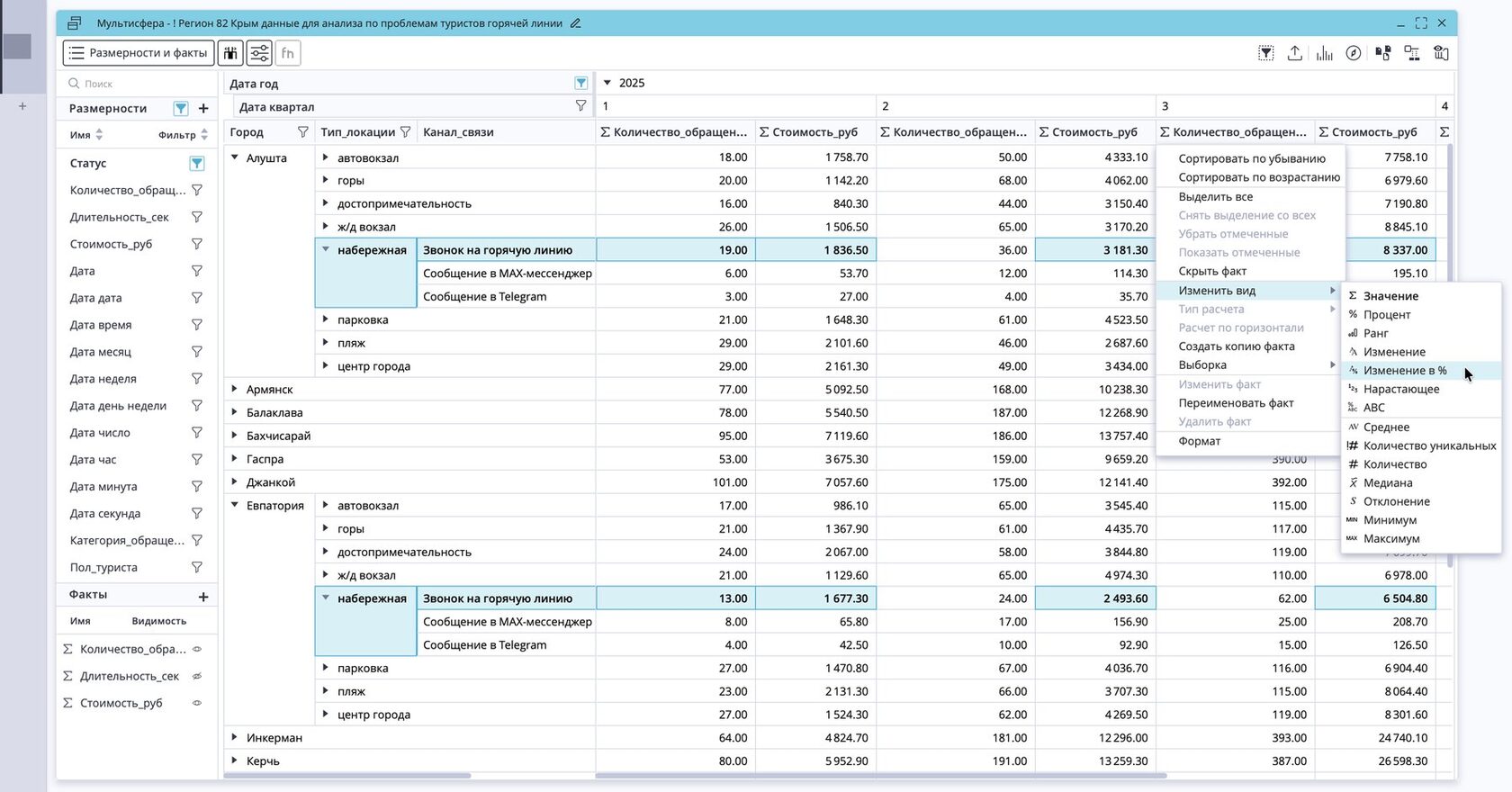
Task: Toggle filter for Дата время dimension
Action: 197,325
